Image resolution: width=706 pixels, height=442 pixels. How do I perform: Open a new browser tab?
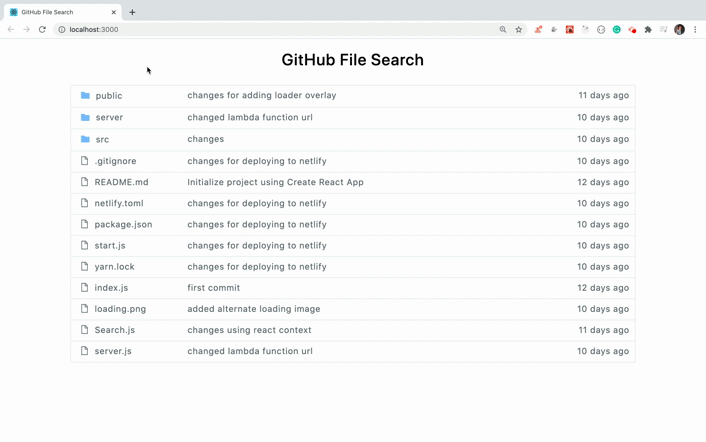click(132, 12)
